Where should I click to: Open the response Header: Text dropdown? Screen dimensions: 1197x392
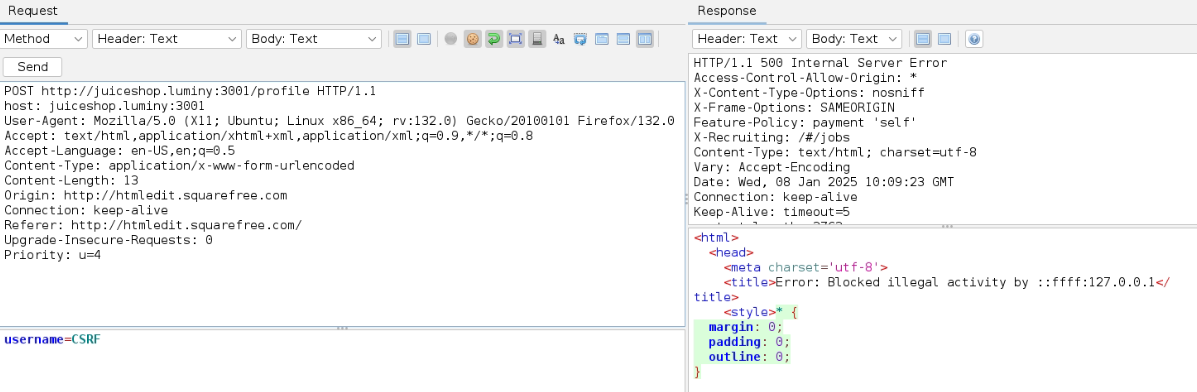[747, 39]
